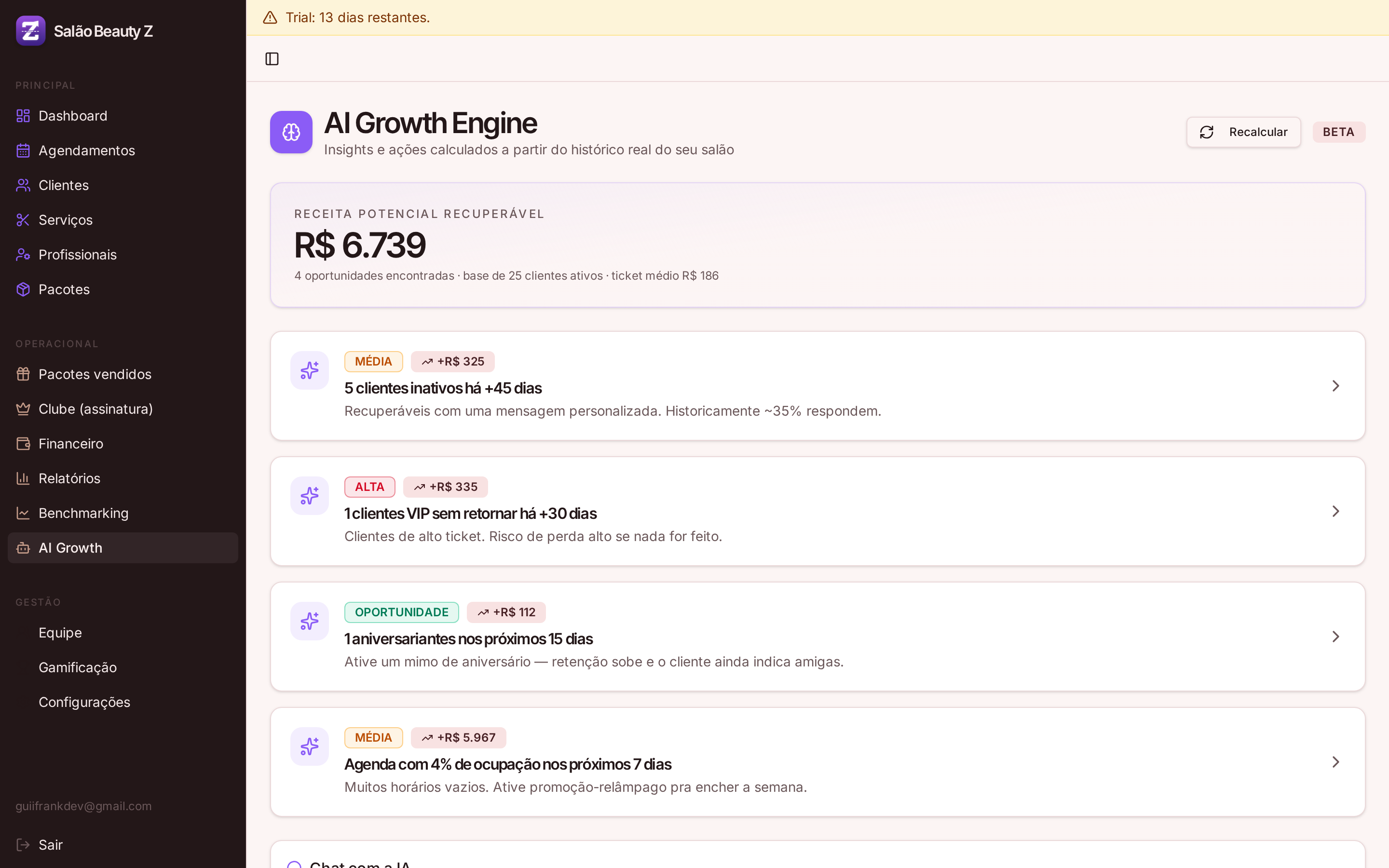Click sparkle icon on agenda ocupação card

(x=309, y=746)
